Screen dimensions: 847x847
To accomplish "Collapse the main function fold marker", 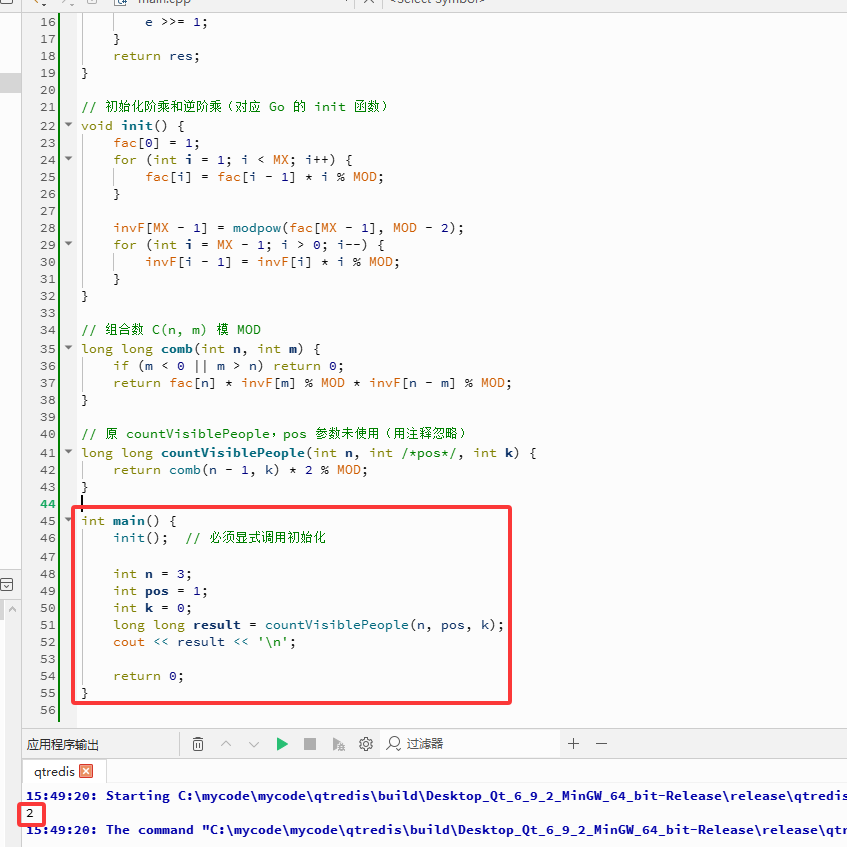I will (x=69, y=520).
